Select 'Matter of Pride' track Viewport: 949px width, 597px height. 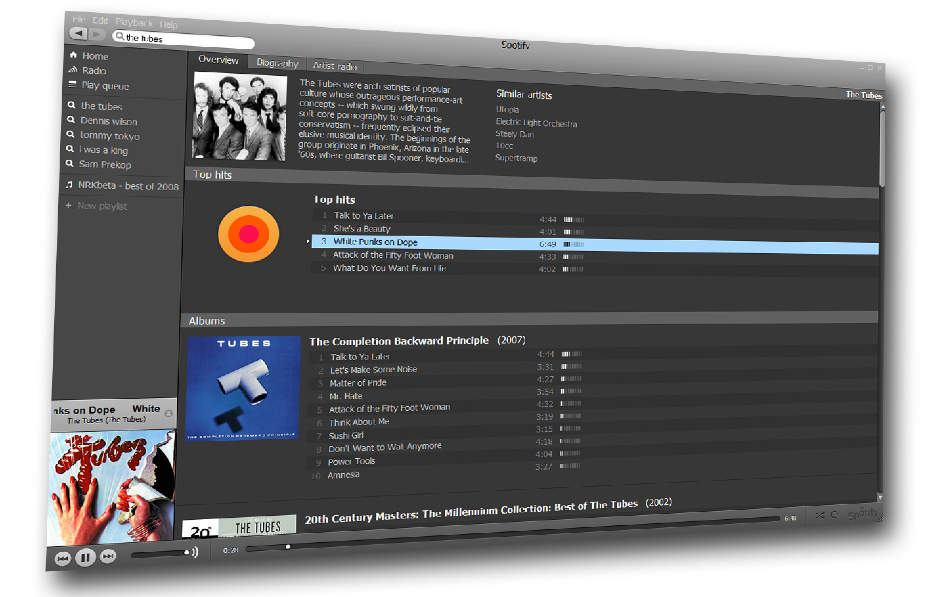click(x=358, y=383)
